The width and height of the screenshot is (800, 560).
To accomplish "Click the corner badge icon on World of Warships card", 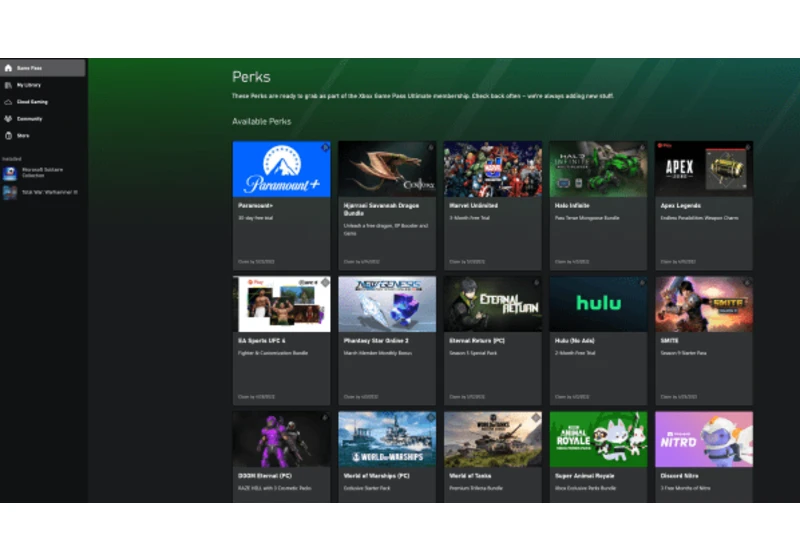I will click(x=430, y=418).
